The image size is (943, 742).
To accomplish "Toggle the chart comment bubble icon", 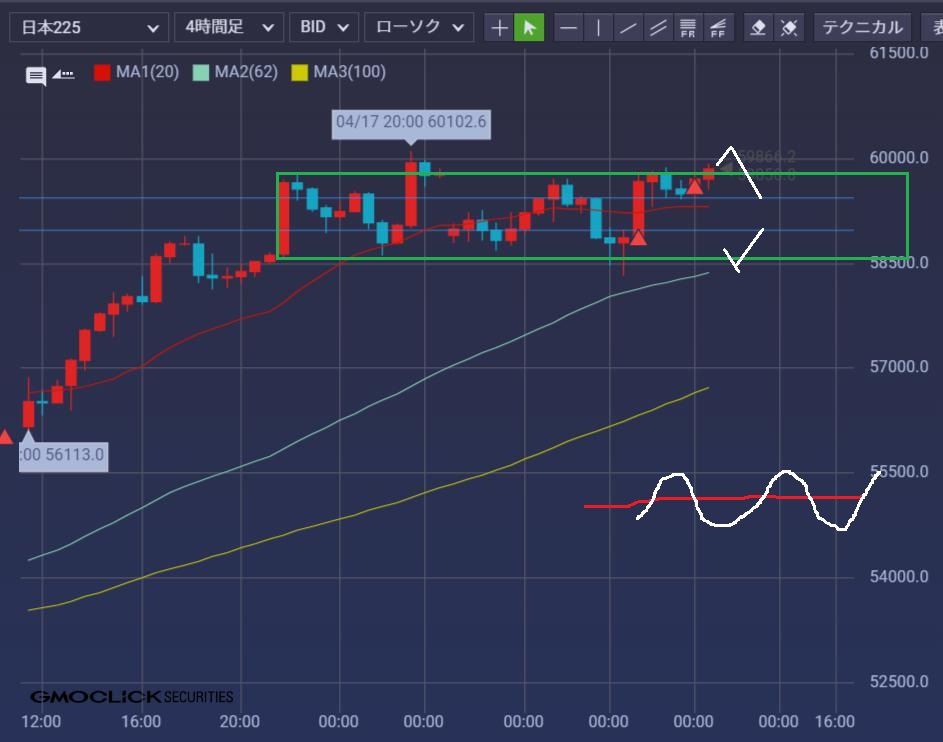I will [36, 75].
